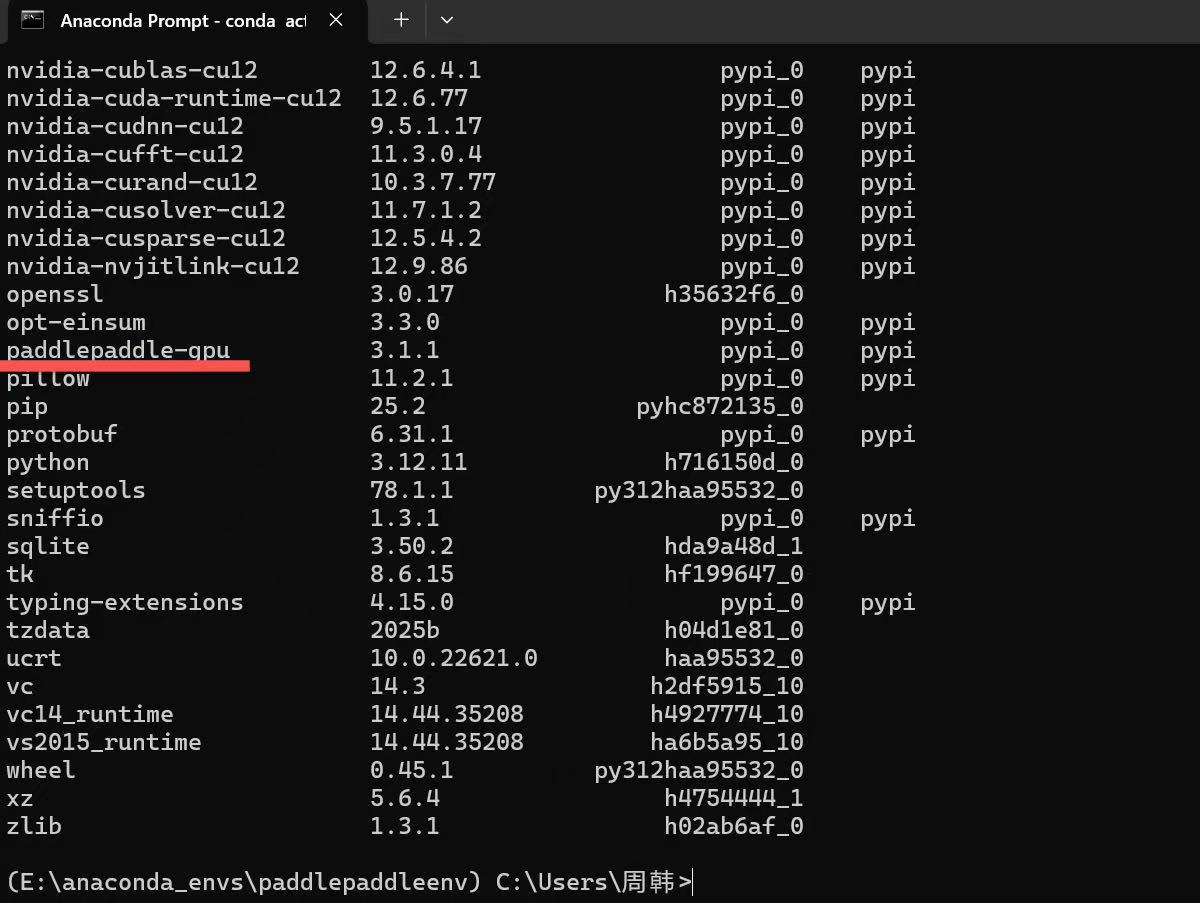Select the zlib package entry
This screenshot has width=1200, height=903.
[33, 826]
